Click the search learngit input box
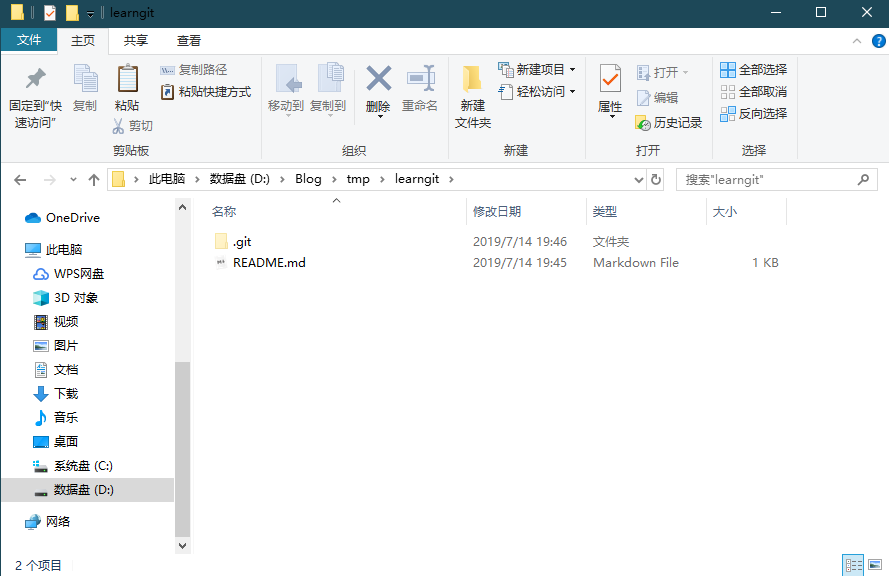The image size is (889, 576). click(765, 180)
